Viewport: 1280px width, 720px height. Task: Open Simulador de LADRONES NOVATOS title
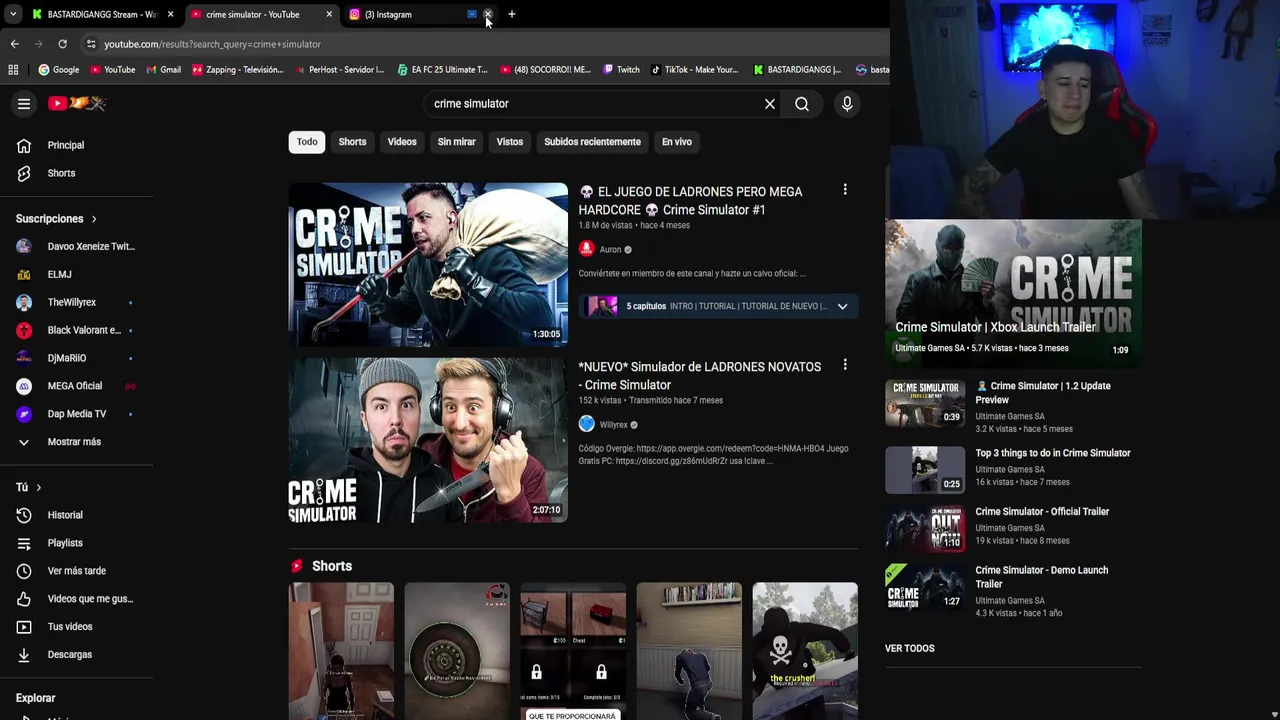point(699,375)
